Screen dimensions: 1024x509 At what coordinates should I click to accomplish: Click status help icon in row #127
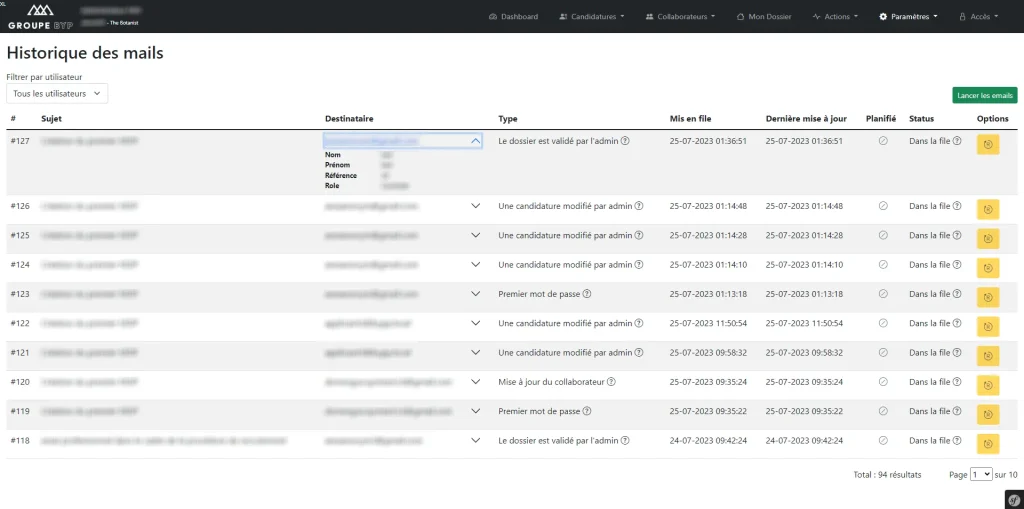957,140
